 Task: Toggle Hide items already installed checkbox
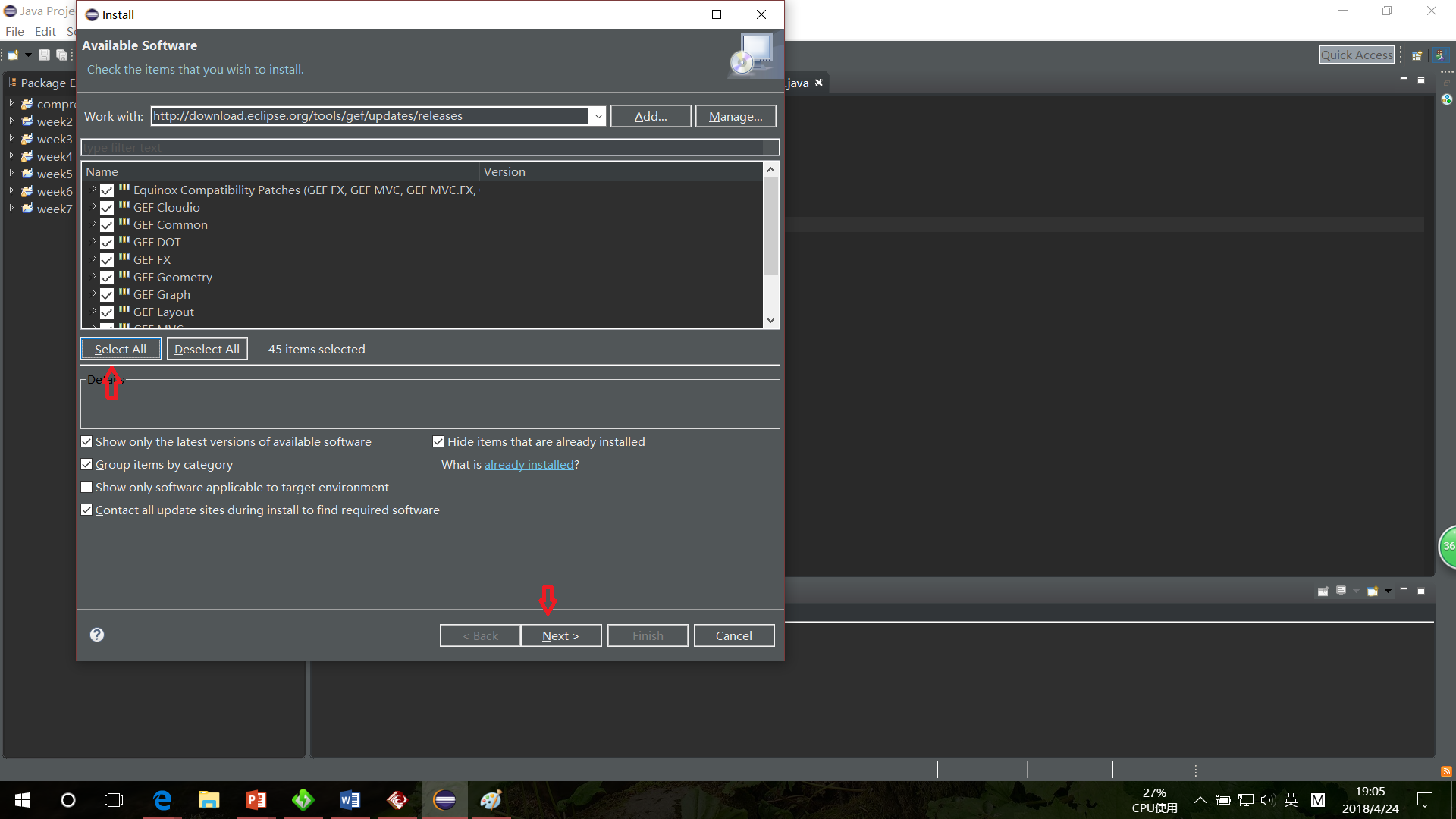[x=437, y=441]
